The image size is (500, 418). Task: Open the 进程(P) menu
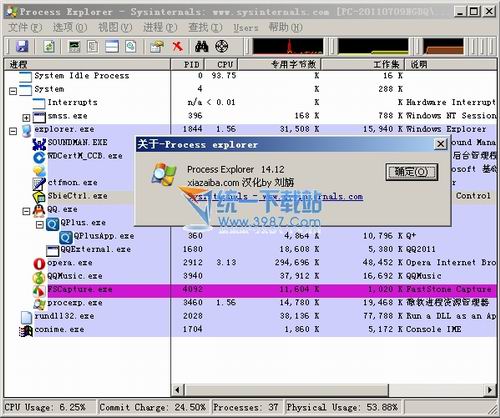[160, 27]
